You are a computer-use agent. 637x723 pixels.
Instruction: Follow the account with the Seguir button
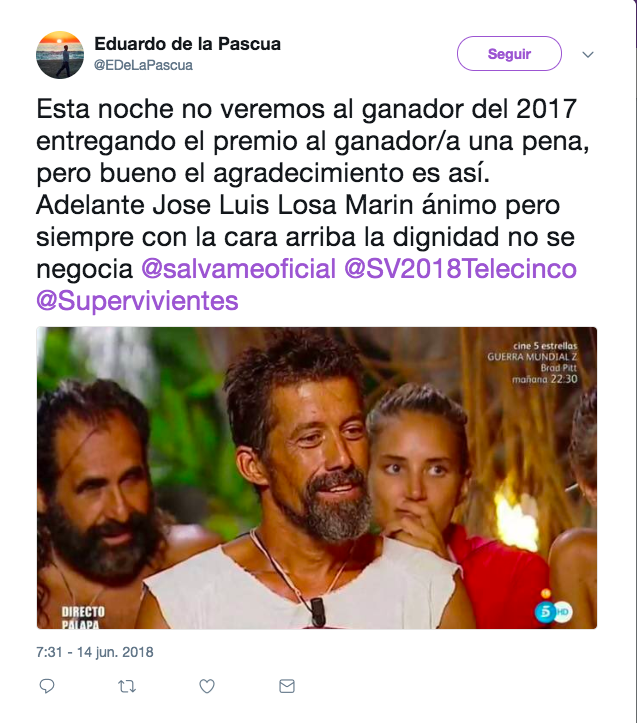[509, 53]
